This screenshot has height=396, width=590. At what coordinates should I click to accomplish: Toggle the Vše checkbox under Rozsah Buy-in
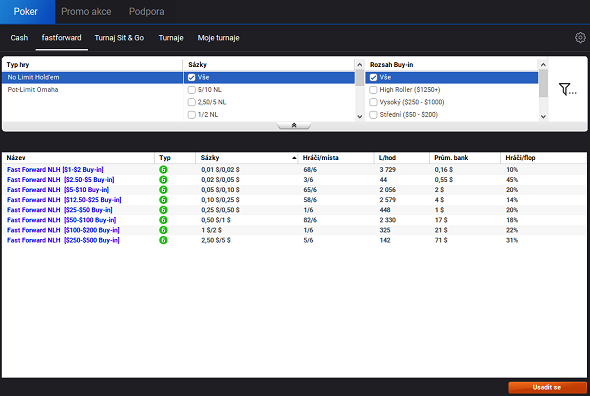tap(373, 78)
